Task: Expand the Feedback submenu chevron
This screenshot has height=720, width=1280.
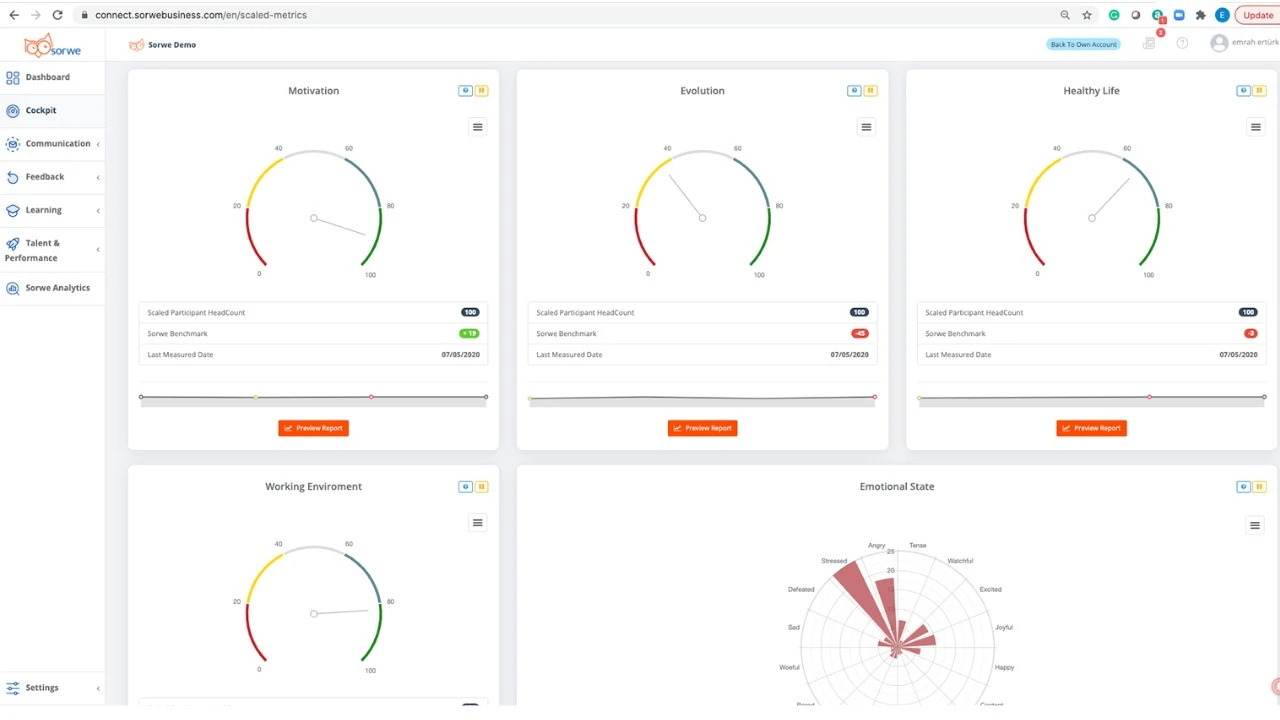Action: (x=98, y=178)
